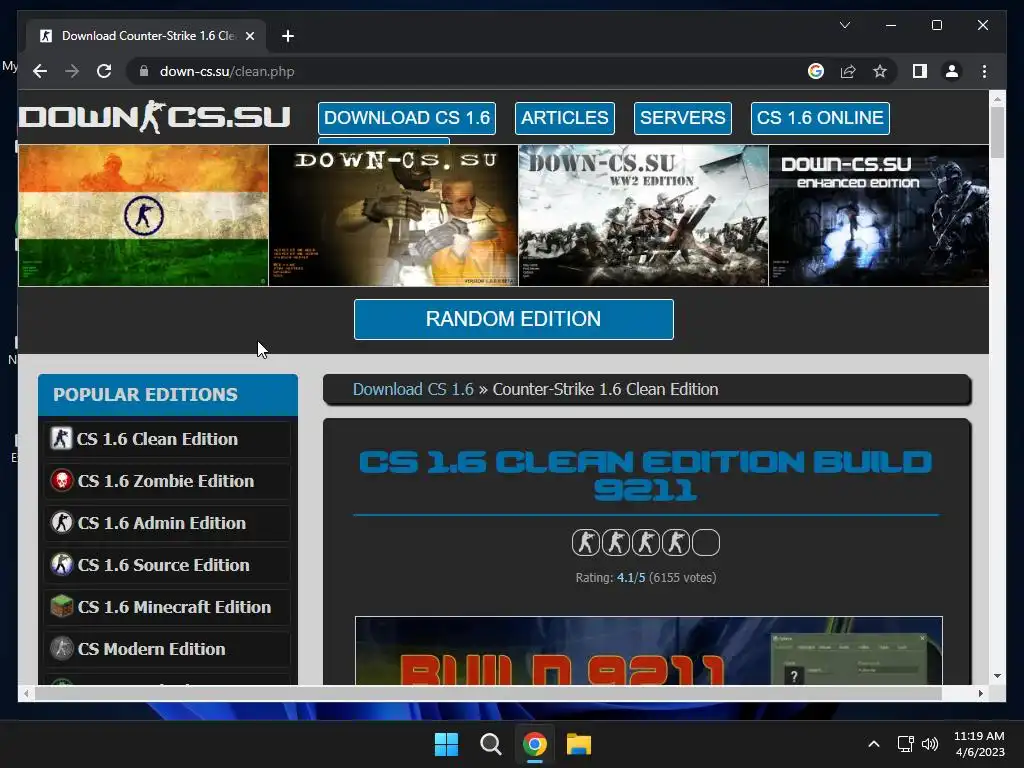Close the Download Counter-Strike 1.6 tab
Image resolution: width=1024 pixels, height=768 pixels.
click(x=249, y=36)
